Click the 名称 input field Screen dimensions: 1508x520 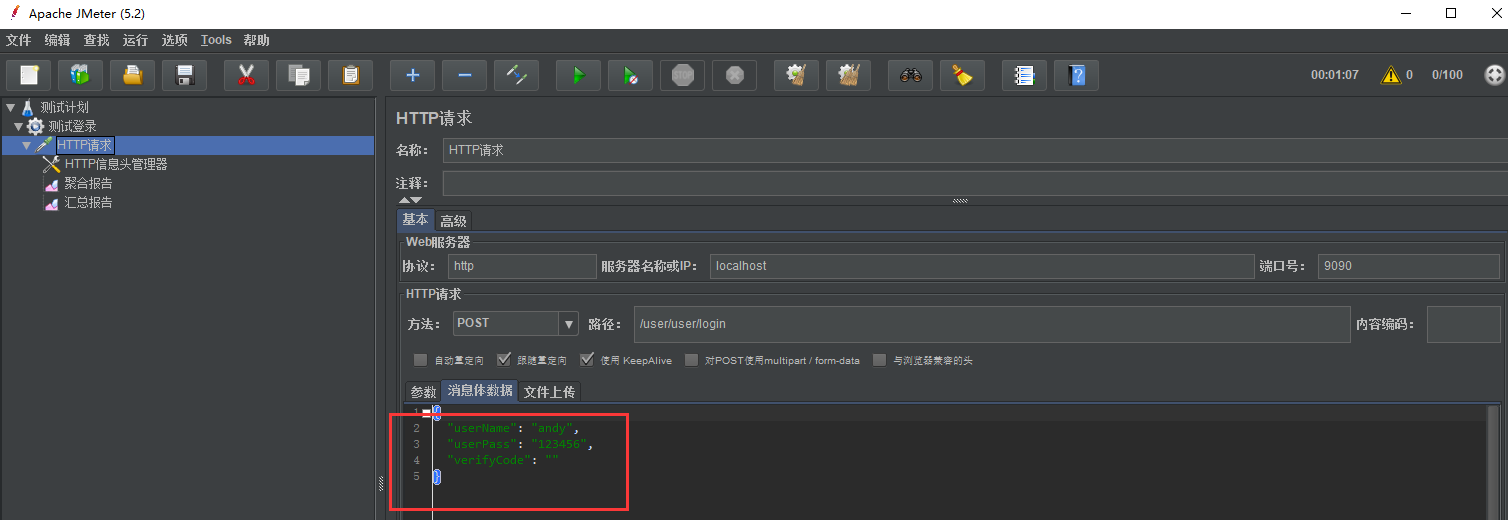pyautogui.click(x=974, y=150)
